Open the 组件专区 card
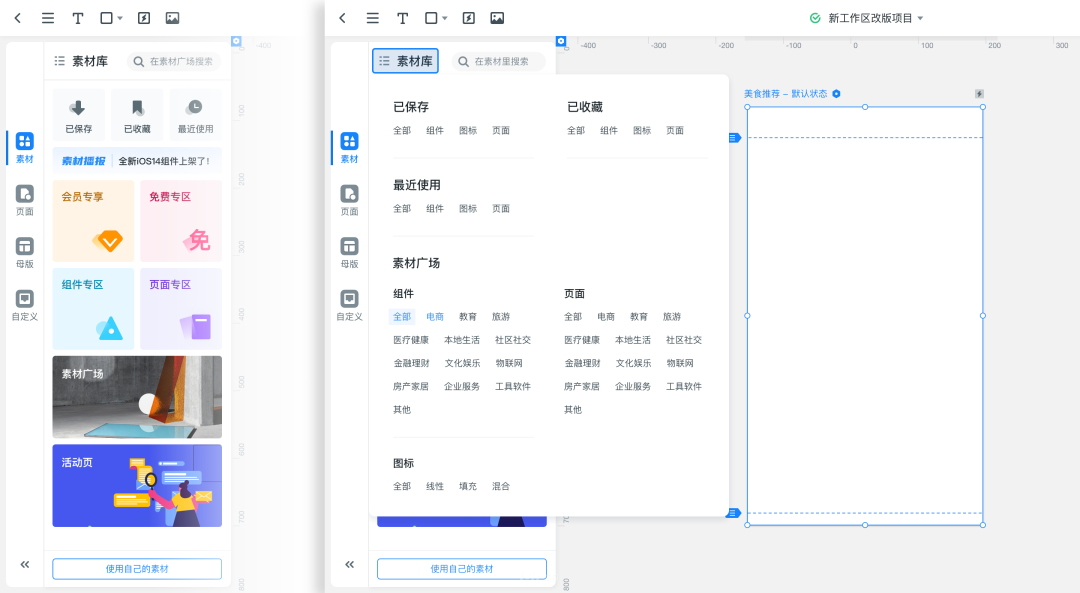1080x593 pixels. [x=93, y=309]
